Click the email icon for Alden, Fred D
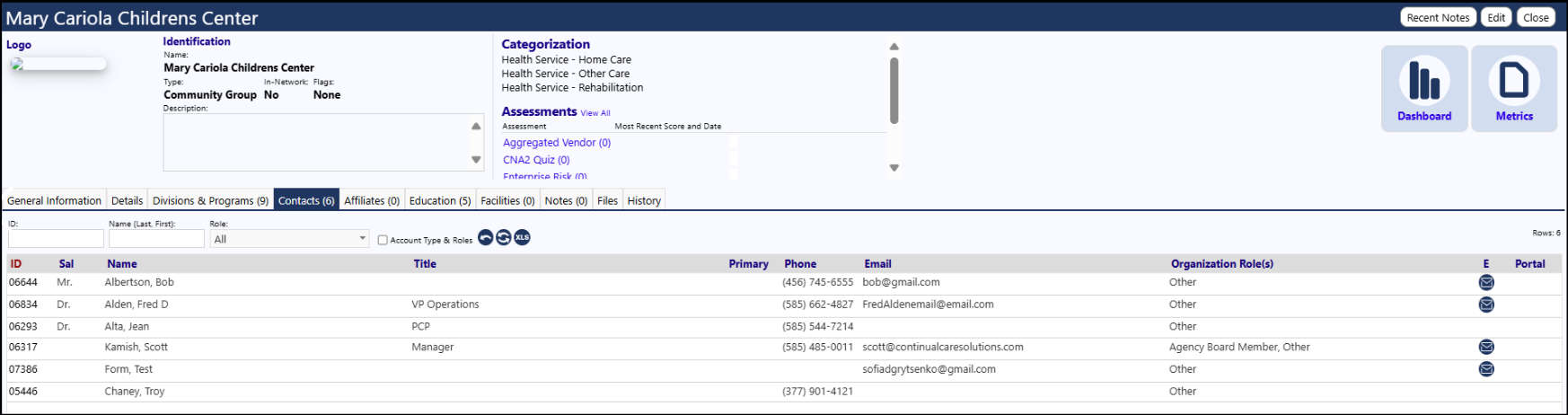Screen dimensions: 1568x415 tap(1486, 305)
